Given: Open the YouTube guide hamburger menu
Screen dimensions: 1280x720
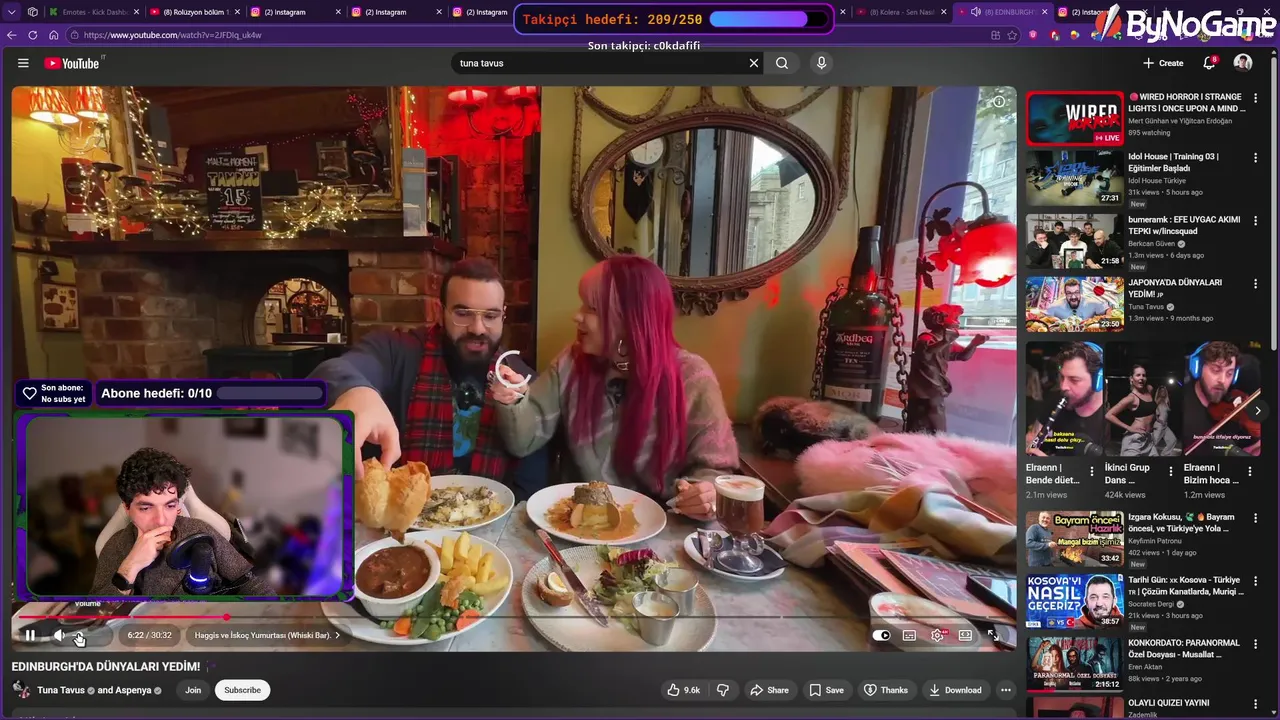Looking at the screenshot, I should [23, 63].
